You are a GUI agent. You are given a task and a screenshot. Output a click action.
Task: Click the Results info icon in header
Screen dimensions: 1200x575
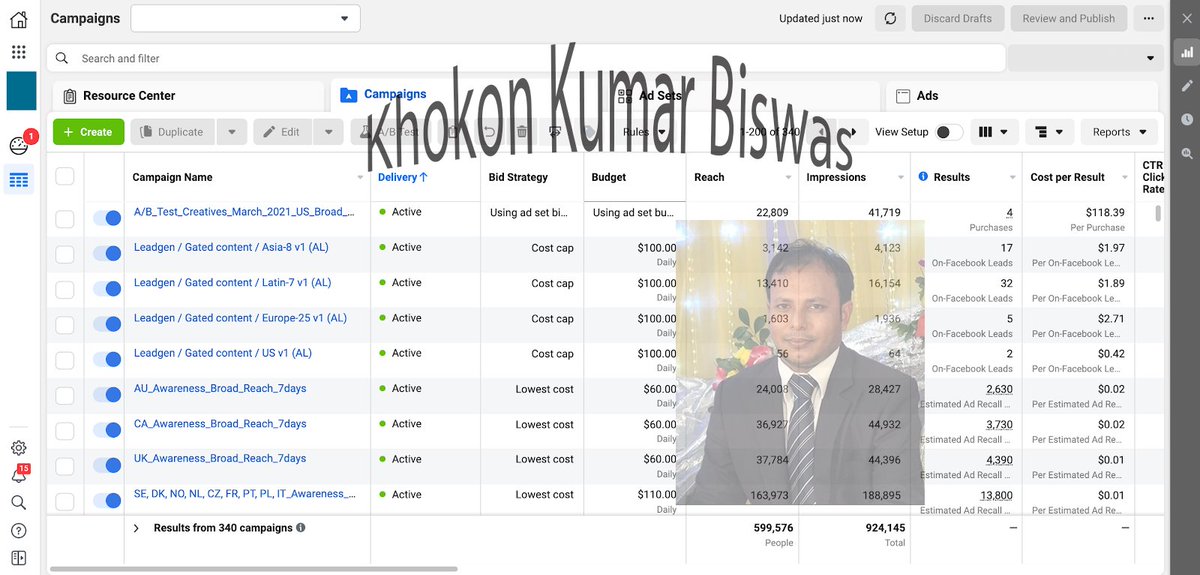click(x=923, y=177)
